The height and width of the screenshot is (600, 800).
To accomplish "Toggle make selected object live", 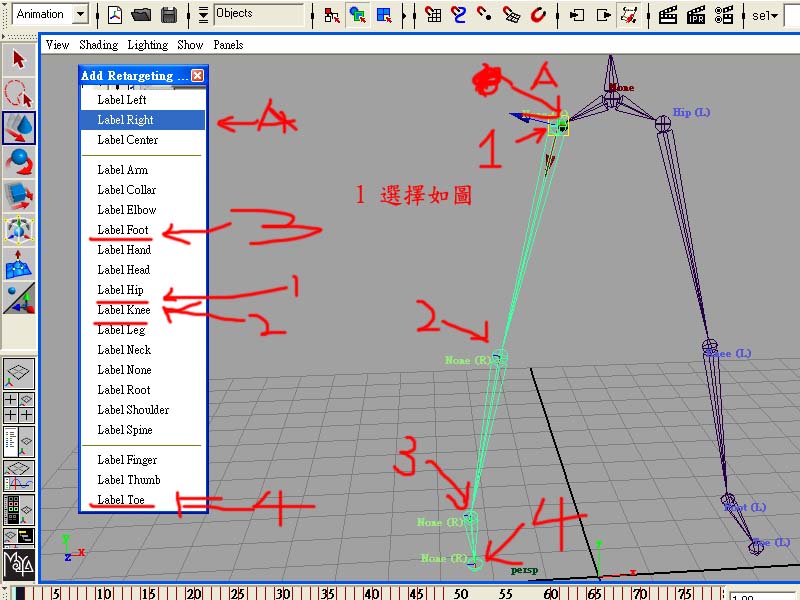I will [x=538, y=15].
